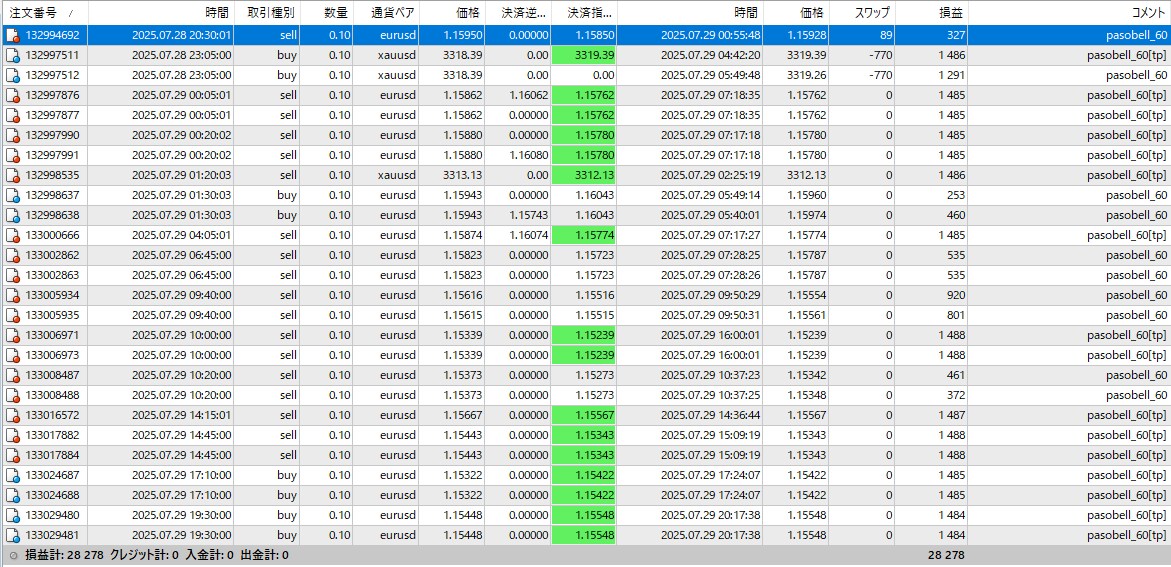Click the order icon beside 133017882
Image resolution: width=1171 pixels, height=567 pixels.
pyautogui.click(x=12, y=436)
